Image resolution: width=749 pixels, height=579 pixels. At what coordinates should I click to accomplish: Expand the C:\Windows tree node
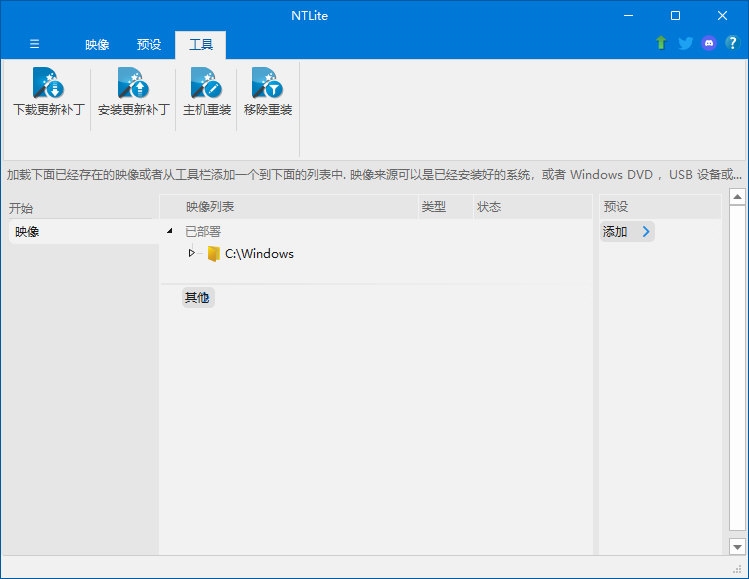pyautogui.click(x=192, y=253)
